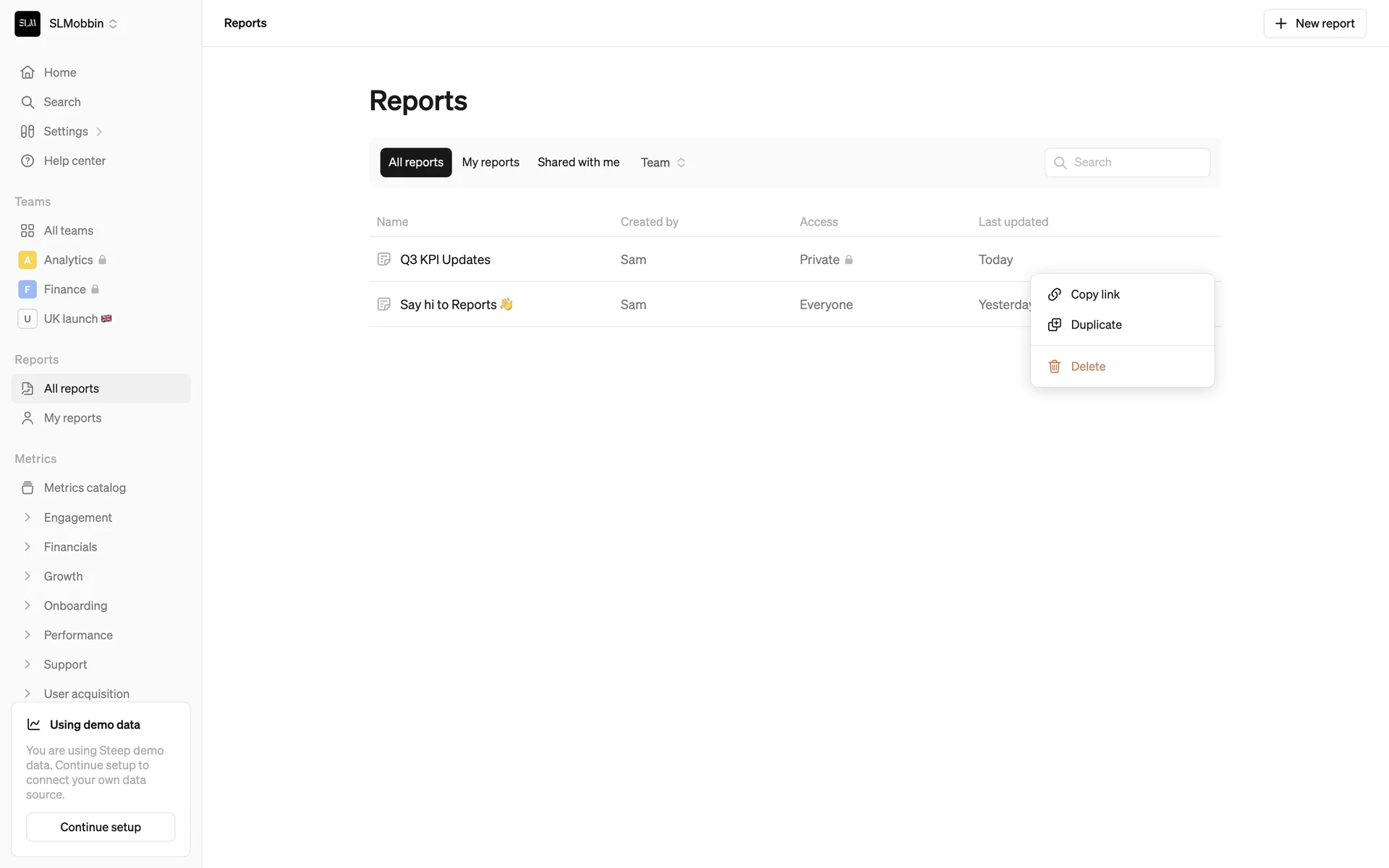
Task: Expand the Engagement metrics group
Action: [x=27, y=517]
